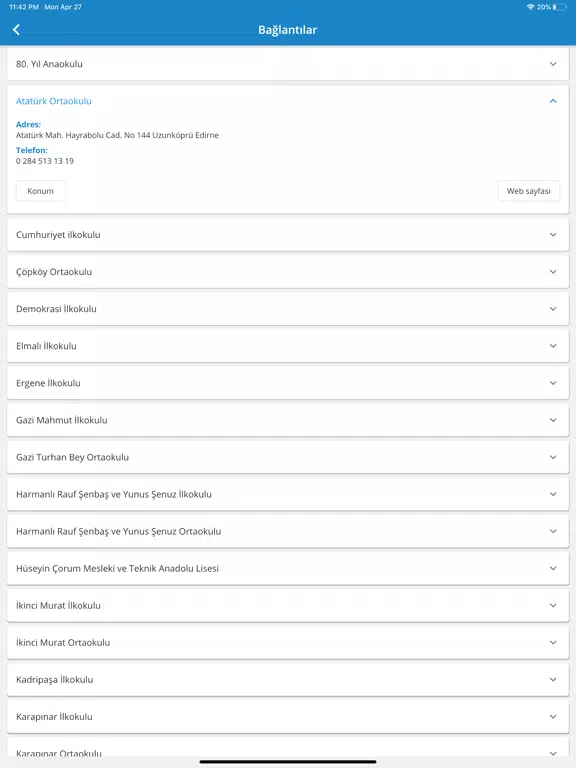Image resolution: width=576 pixels, height=768 pixels.
Task: Open Hüseyin Çorum Mesleki ve Teknik Anadolu Lisesi
Action: pos(288,569)
